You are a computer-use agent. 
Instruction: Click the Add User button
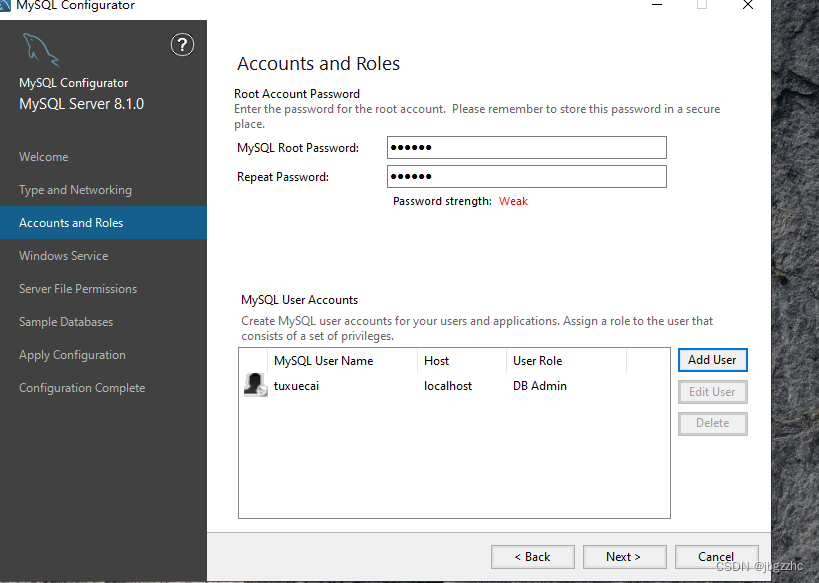coord(712,360)
